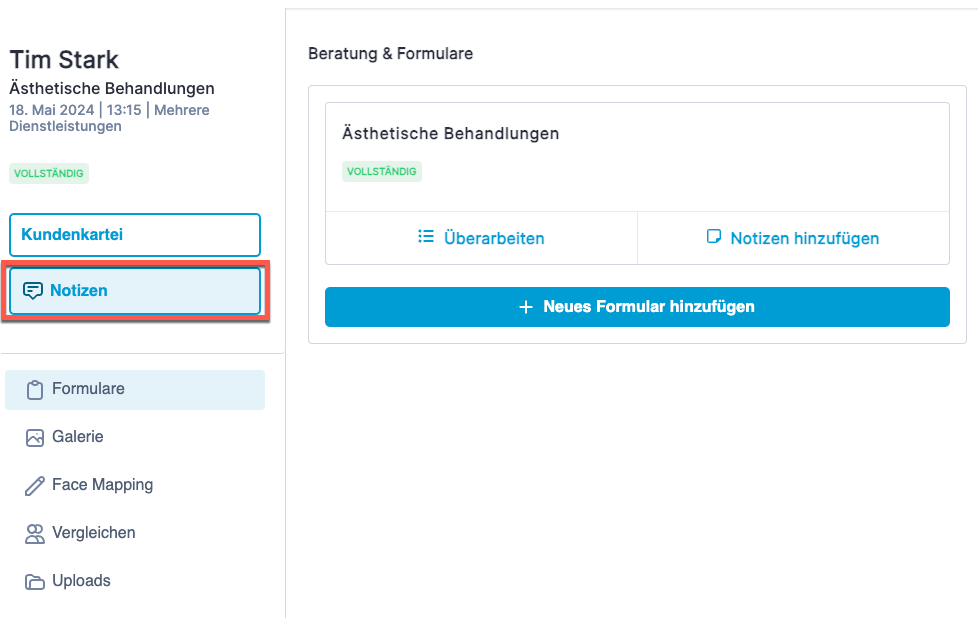Click the Ästhetische Behandlungen form card title
Image resolution: width=978 pixels, height=618 pixels.
450,133
